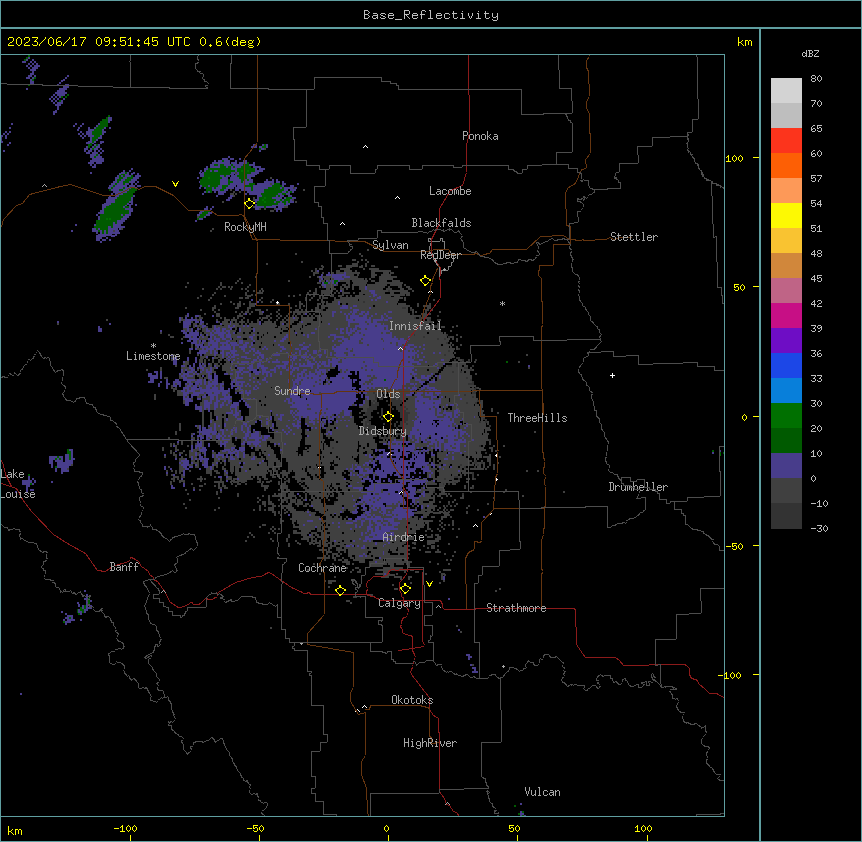Click the yellow V marker northwest of RockyMH
The width and height of the screenshot is (862, 842).
[175, 184]
